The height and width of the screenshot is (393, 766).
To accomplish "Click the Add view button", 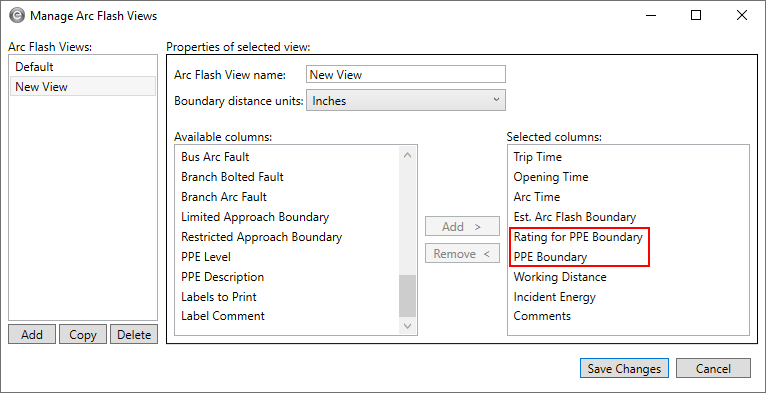I will (32, 335).
